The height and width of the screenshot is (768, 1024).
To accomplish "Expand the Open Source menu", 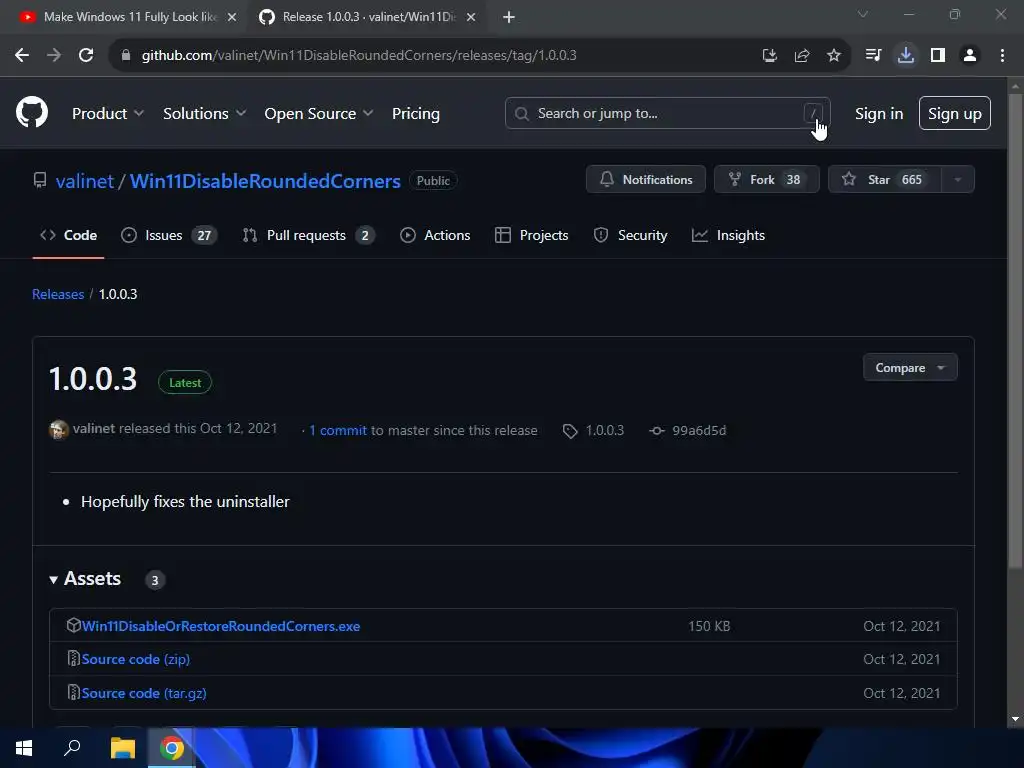I will point(319,114).
